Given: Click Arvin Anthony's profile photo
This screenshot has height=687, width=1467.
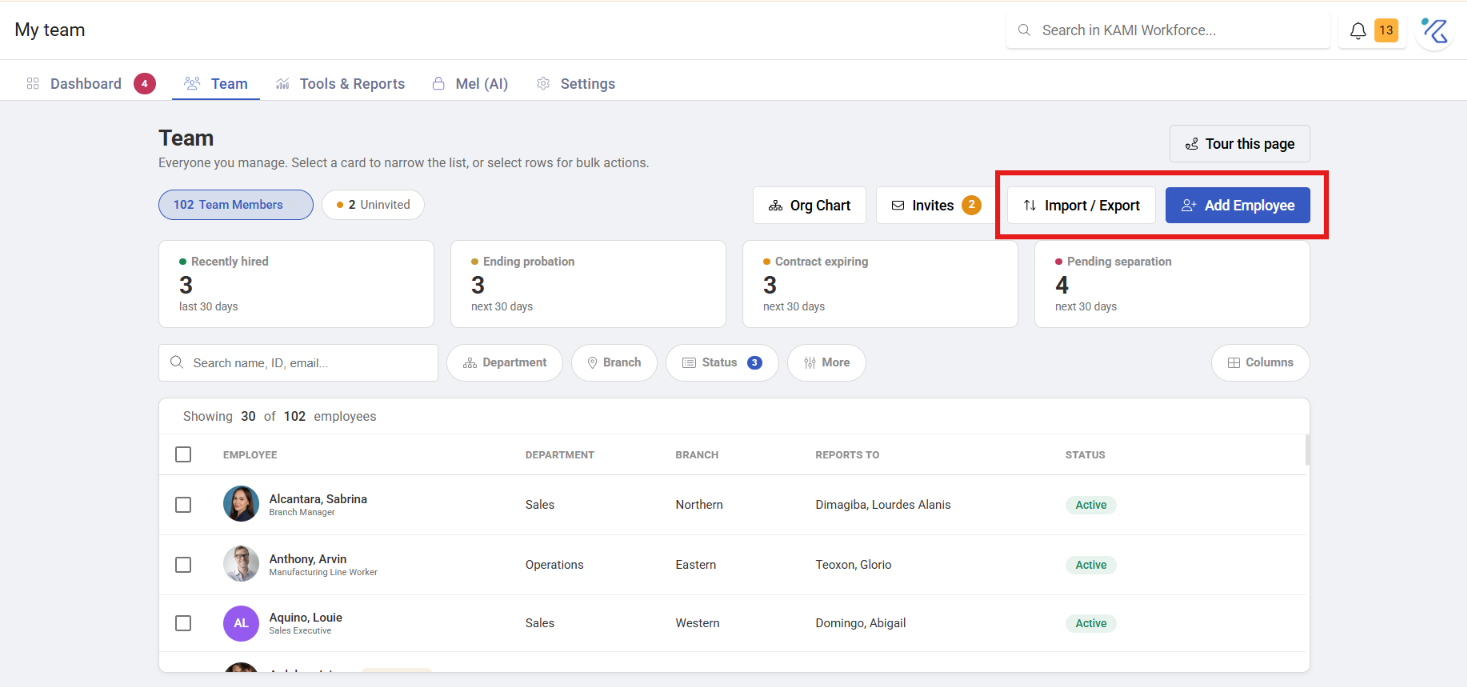Looking at the screenshot, I should click(x=241, y=564).
